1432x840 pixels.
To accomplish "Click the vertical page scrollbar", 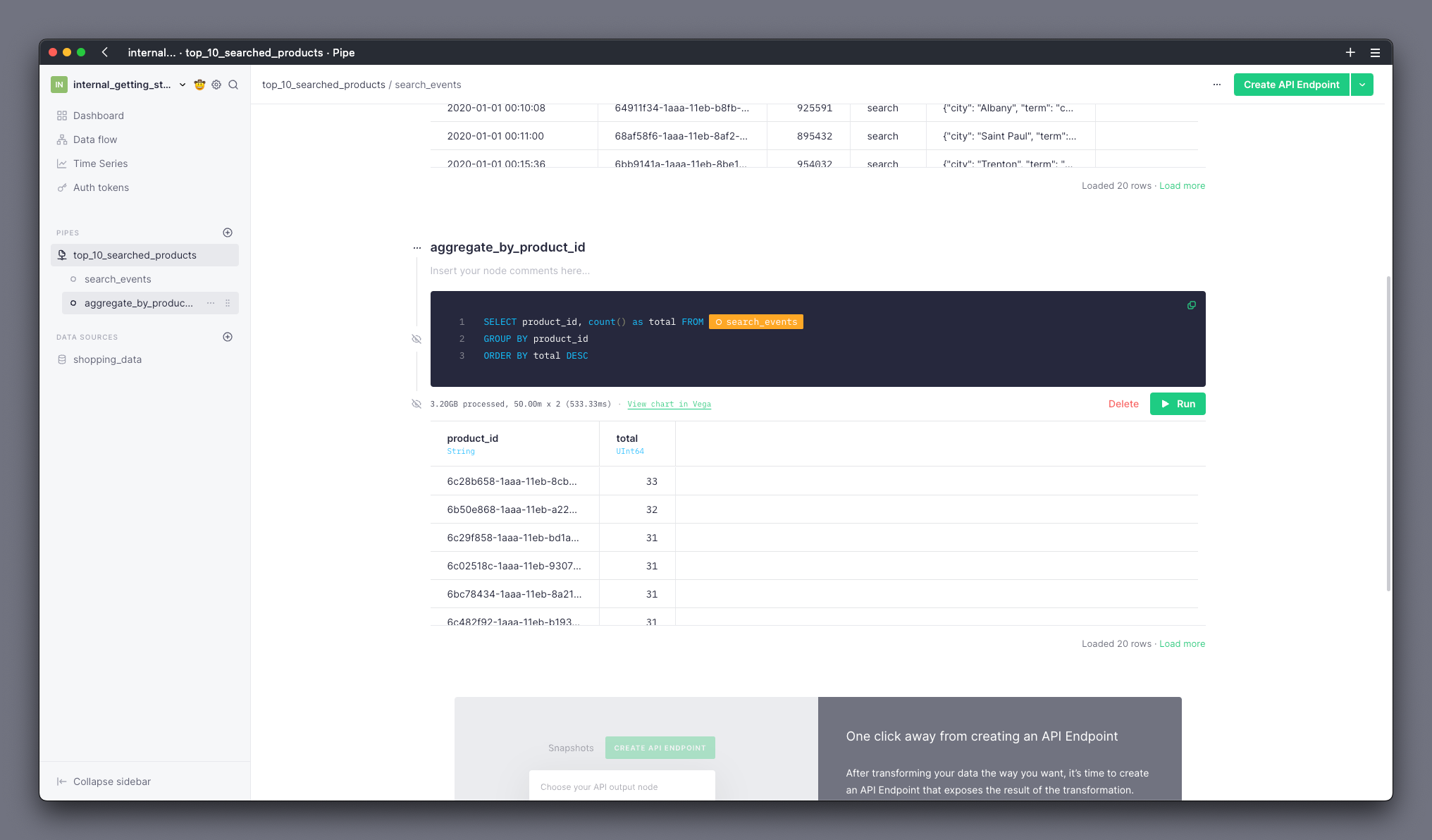I will [x=1388, y=433].
